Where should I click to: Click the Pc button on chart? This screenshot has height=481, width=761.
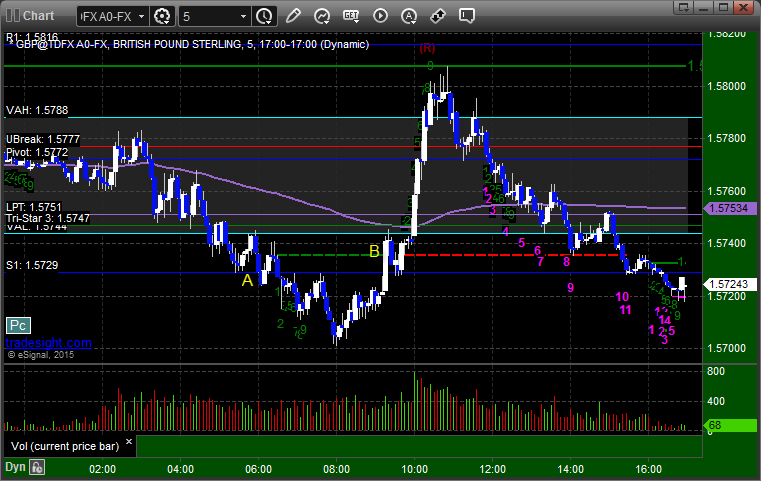tap(18, 325)
